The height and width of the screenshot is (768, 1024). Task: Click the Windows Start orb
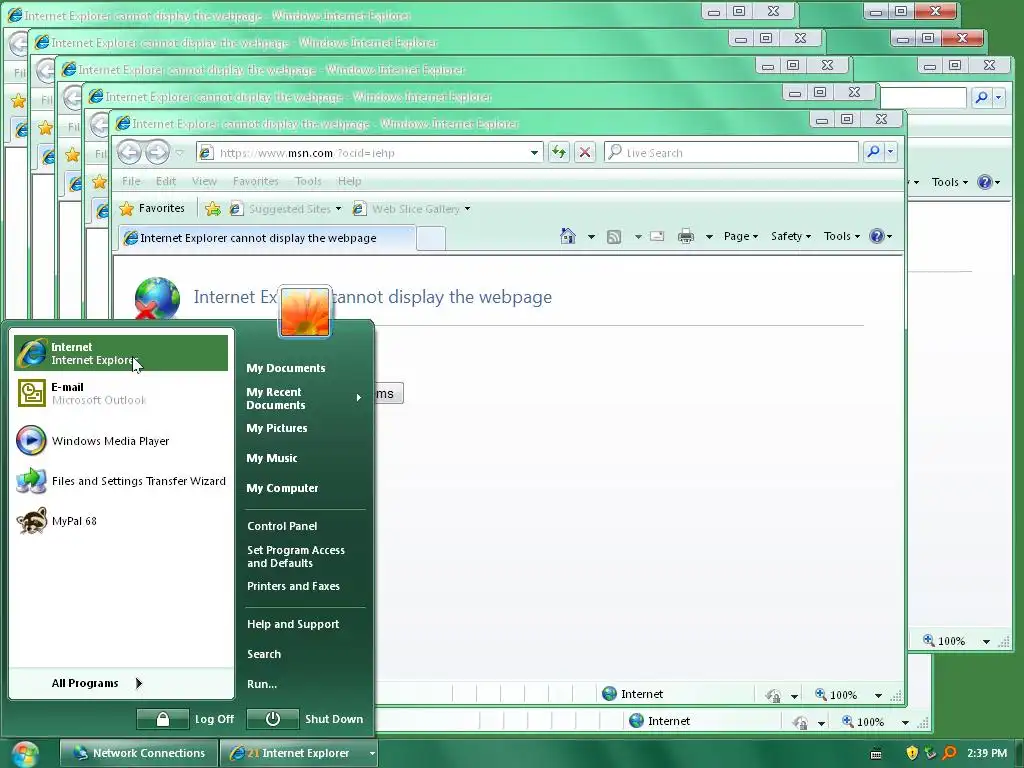pyautogui.click(x=25, y=754)
